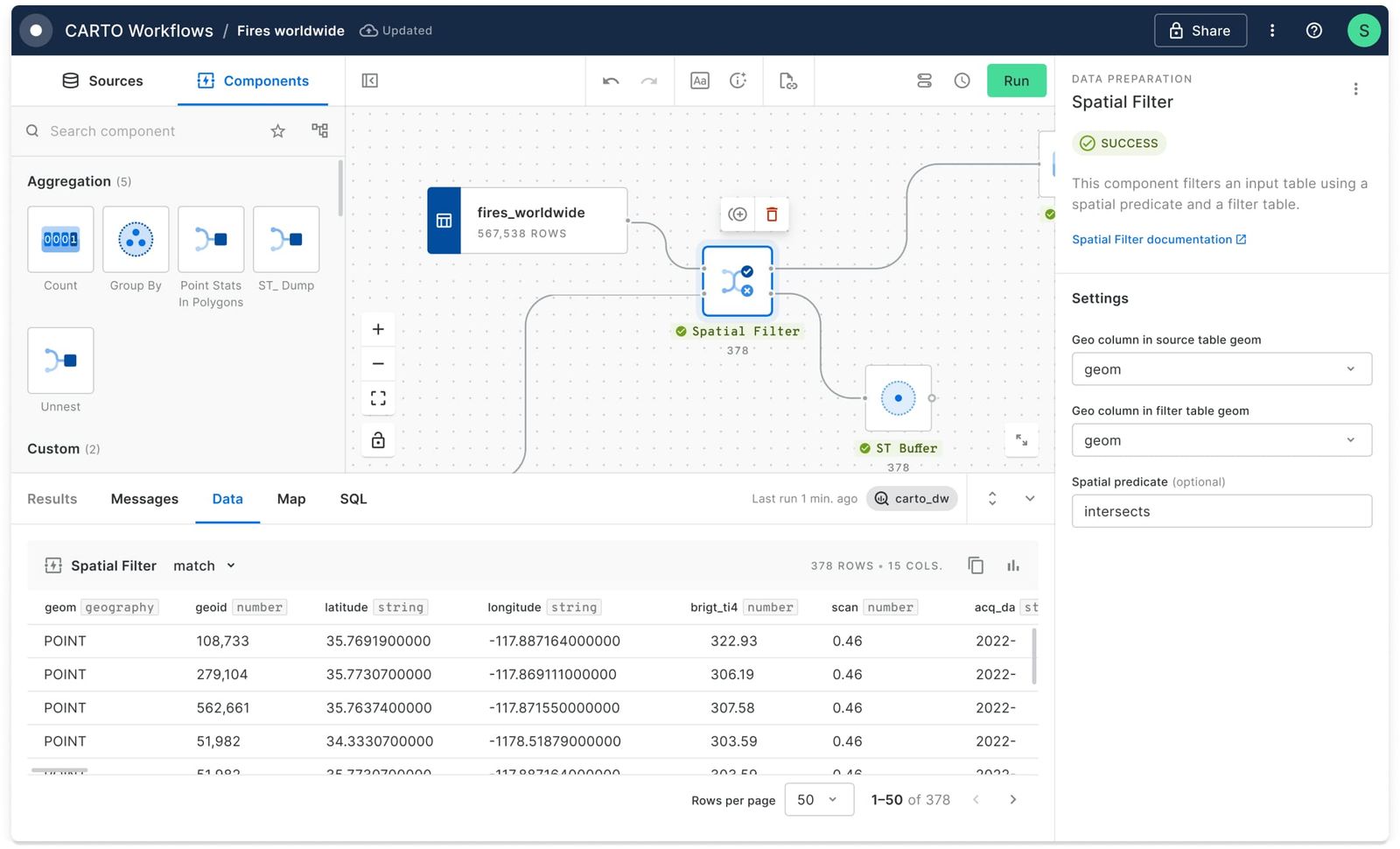Open the Map tab in results
The width and height of the screenshot is (1400, 849).
290,499
